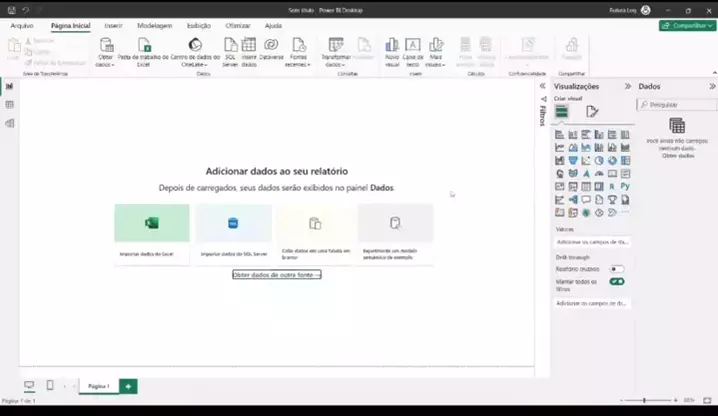718x416 pixels.
Task: Click the user account avatar icon
Action: pyautogui.click(x=646, y=10)
